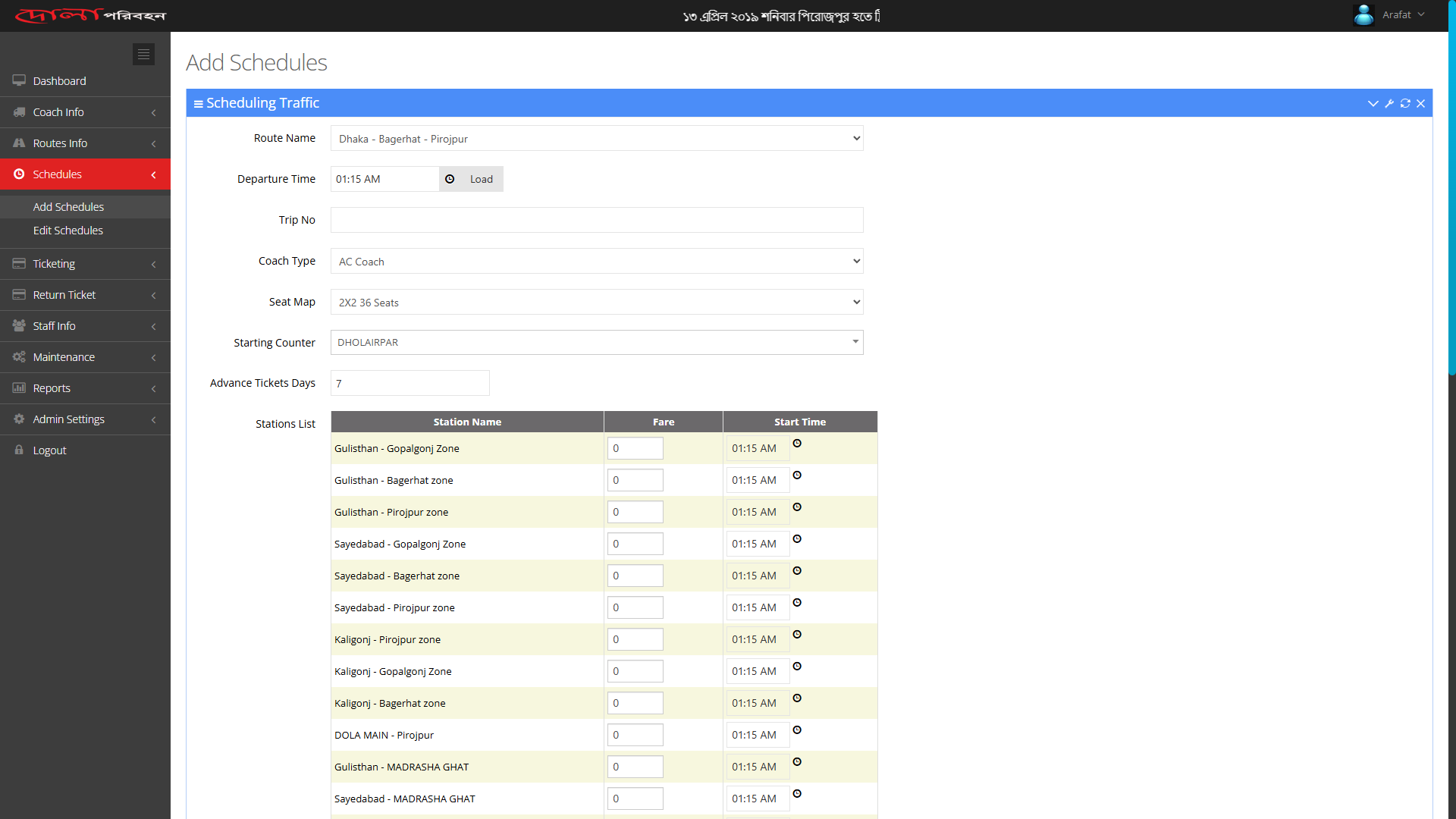Click the wrench icon in Scheduling Traffic header
1456x819 pixels.
click(1389, 103)
